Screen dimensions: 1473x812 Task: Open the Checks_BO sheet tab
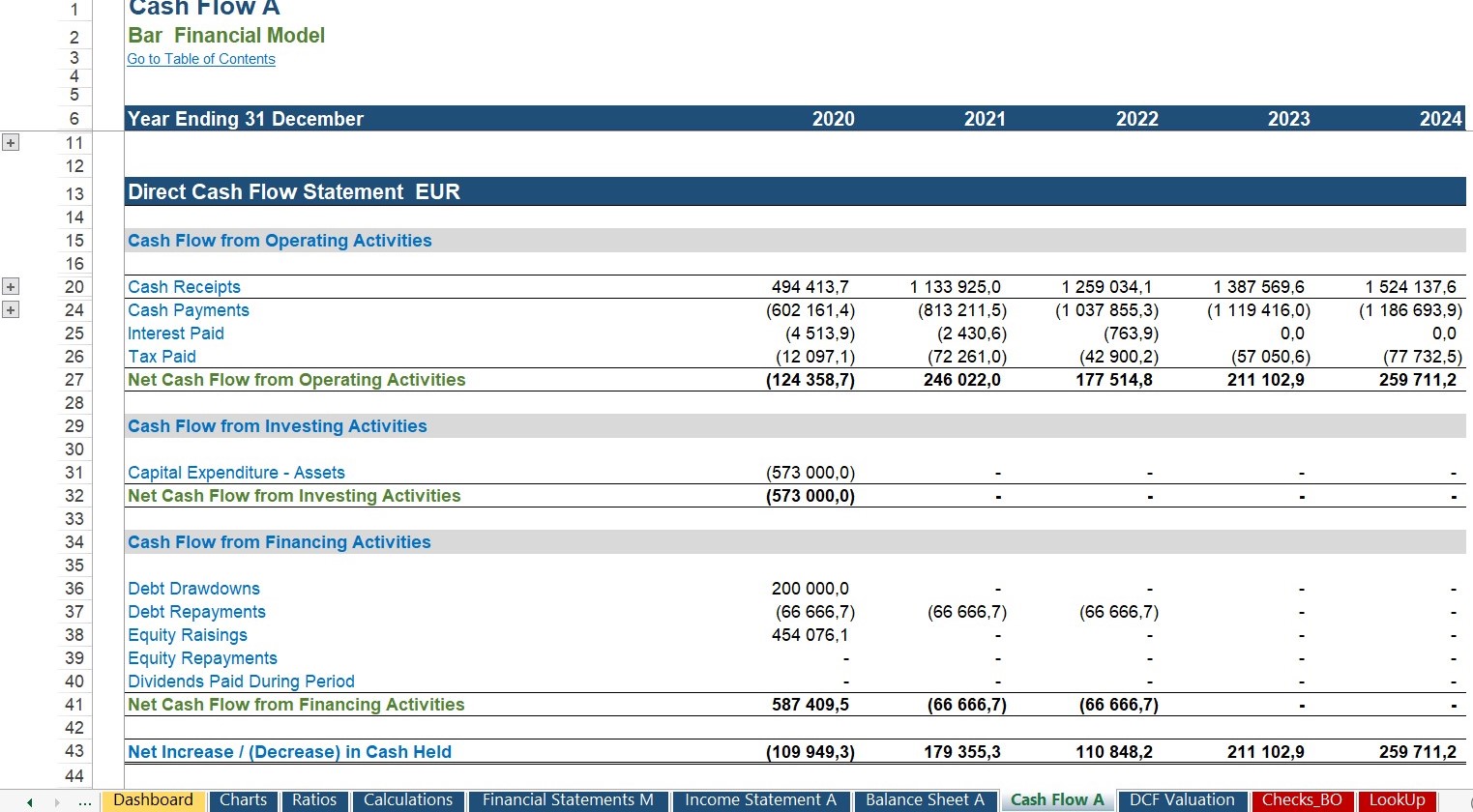[1302, 800]
